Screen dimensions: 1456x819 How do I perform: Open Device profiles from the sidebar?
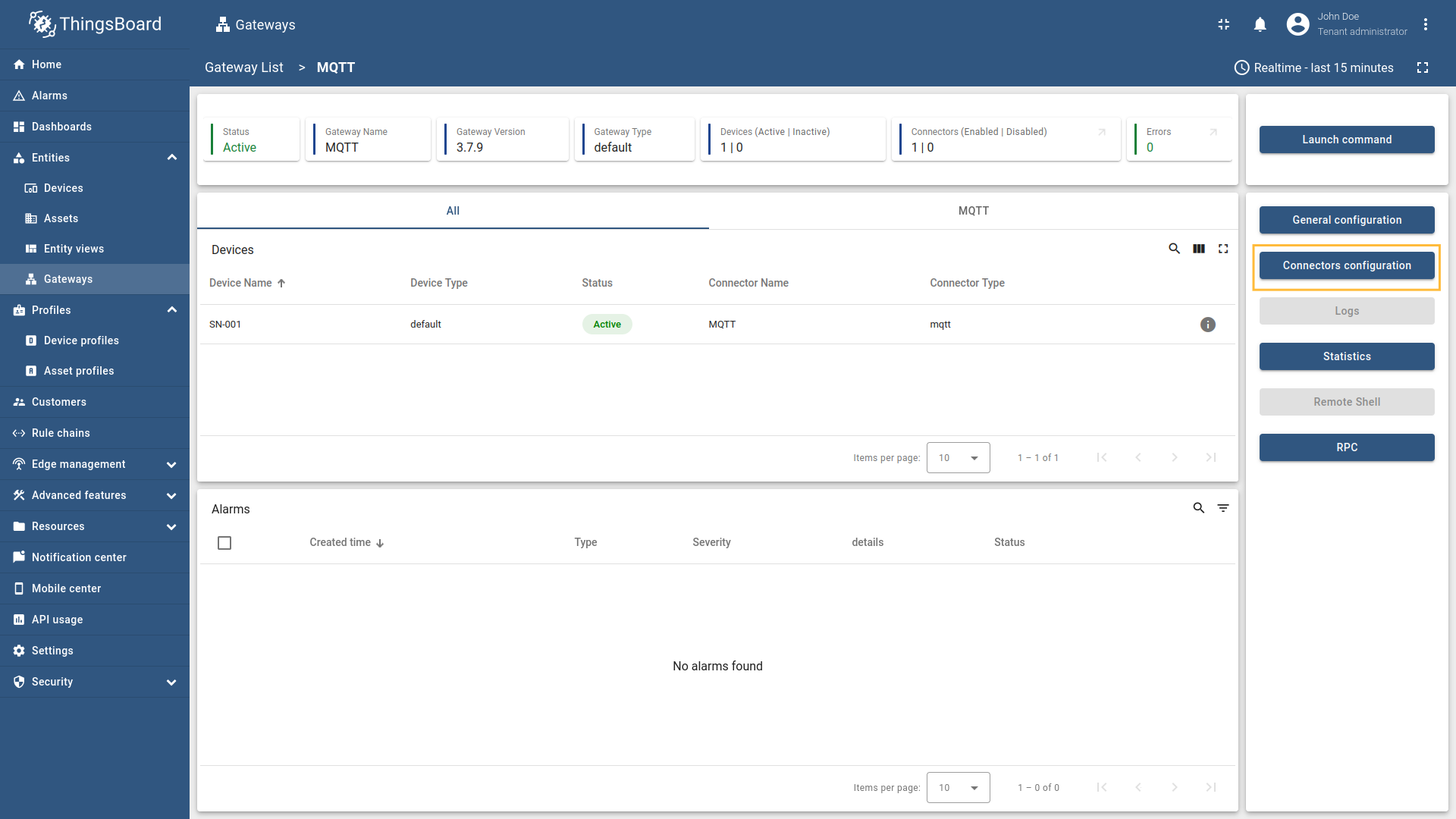click(x=81, y=340)
